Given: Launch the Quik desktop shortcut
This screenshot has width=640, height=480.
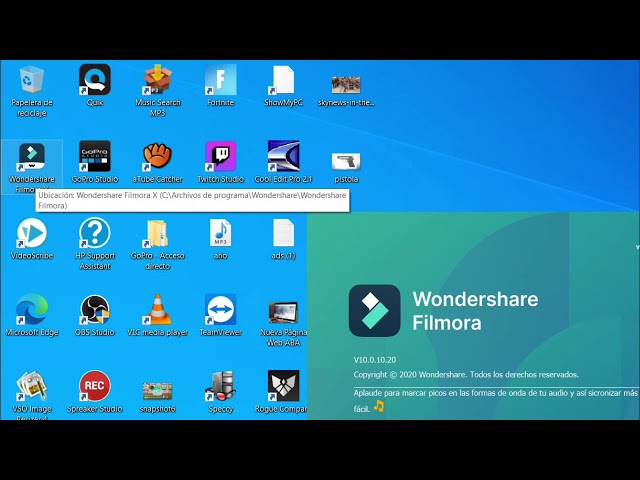Looking at the screenshot, I should pyautogui.click(x=95, y=85).
